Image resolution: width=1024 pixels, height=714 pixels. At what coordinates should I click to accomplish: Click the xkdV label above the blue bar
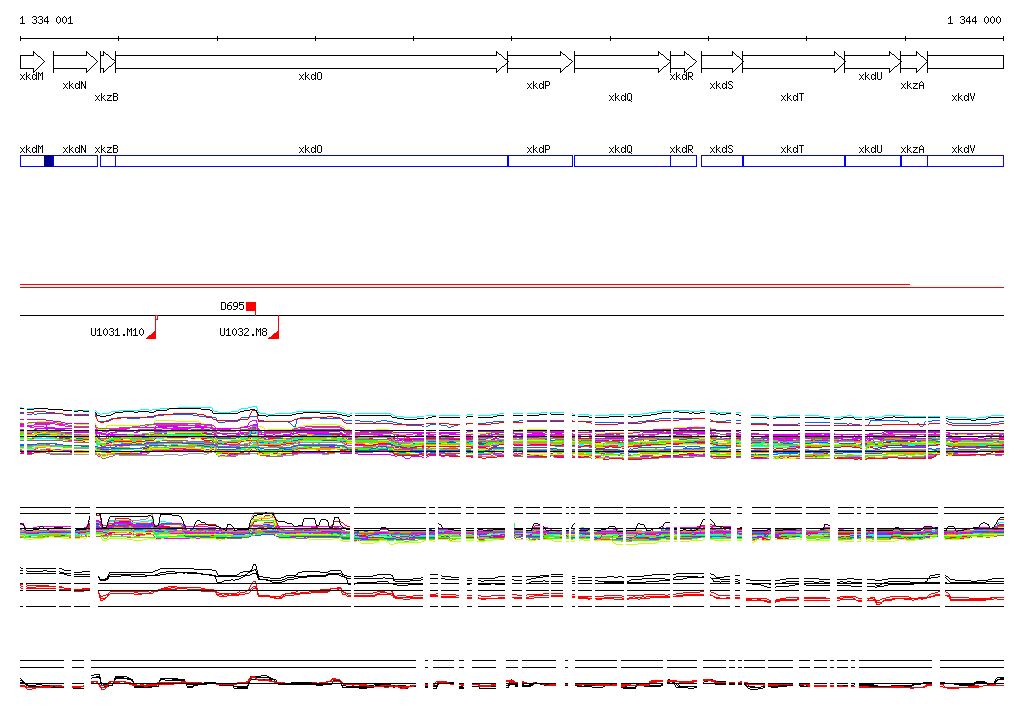click(x=963, y=150)
